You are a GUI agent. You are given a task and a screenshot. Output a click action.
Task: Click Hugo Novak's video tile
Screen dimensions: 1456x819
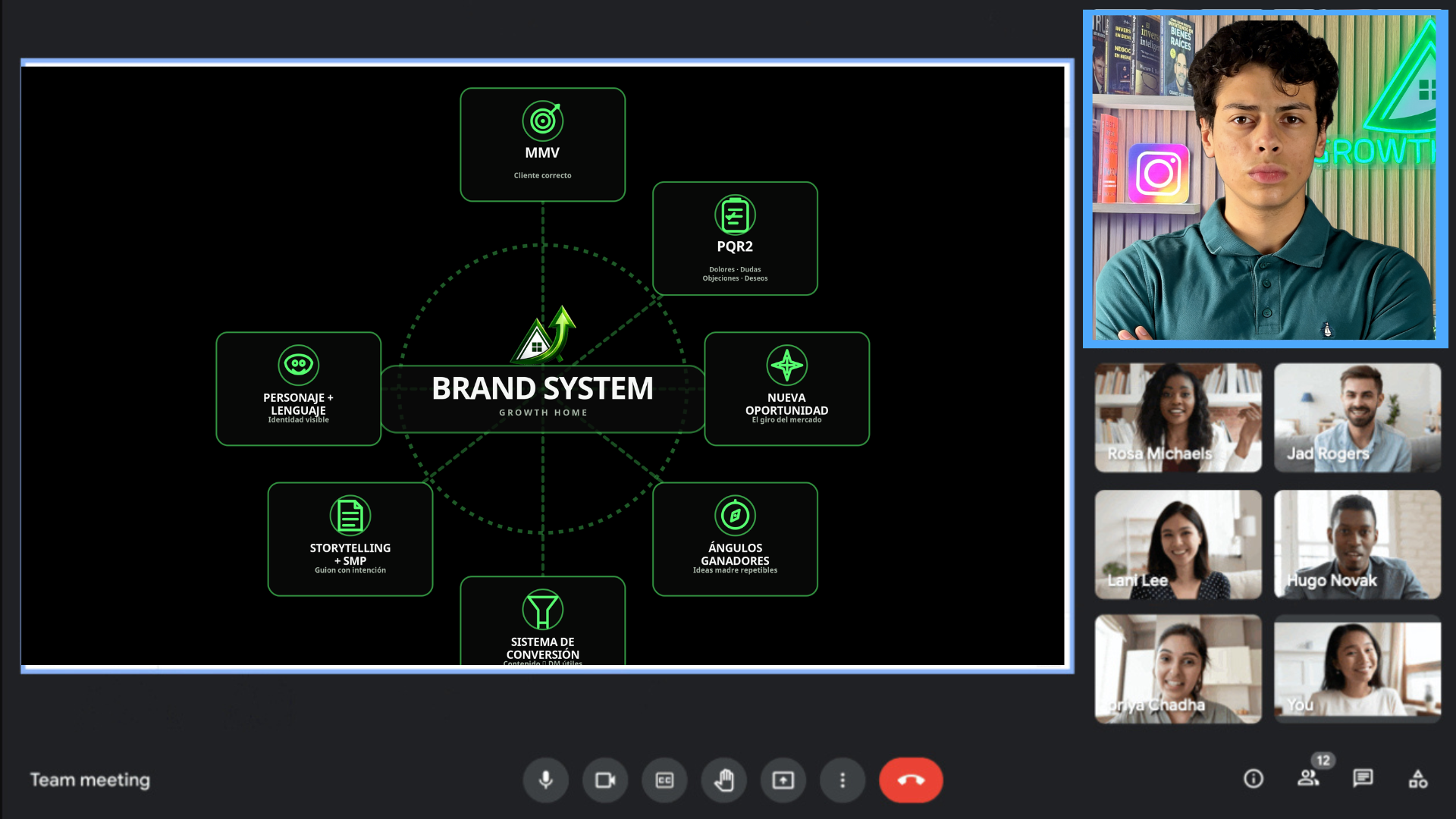point(1357,544)
